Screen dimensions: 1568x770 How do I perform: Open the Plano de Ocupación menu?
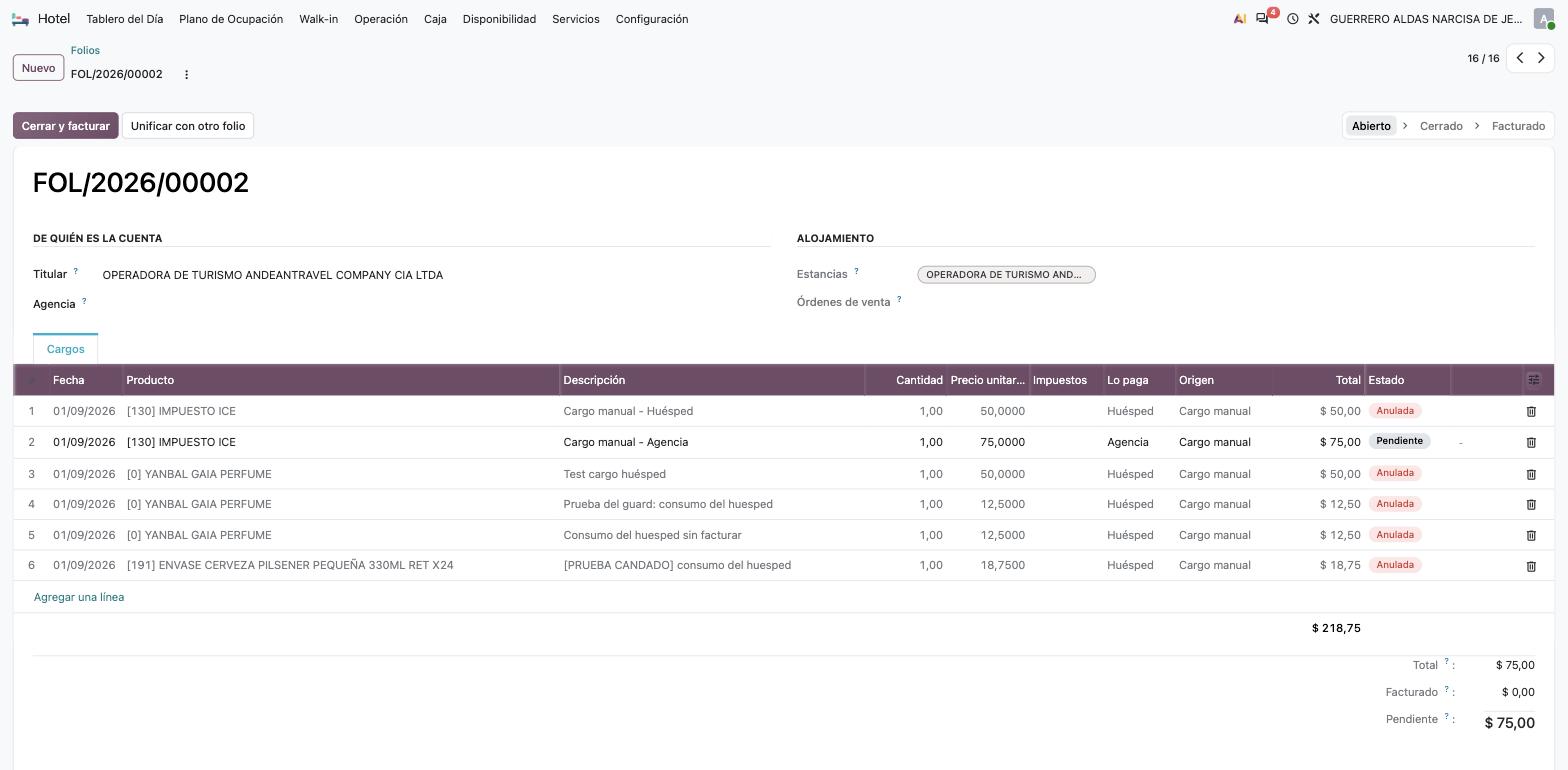point(231,19)
